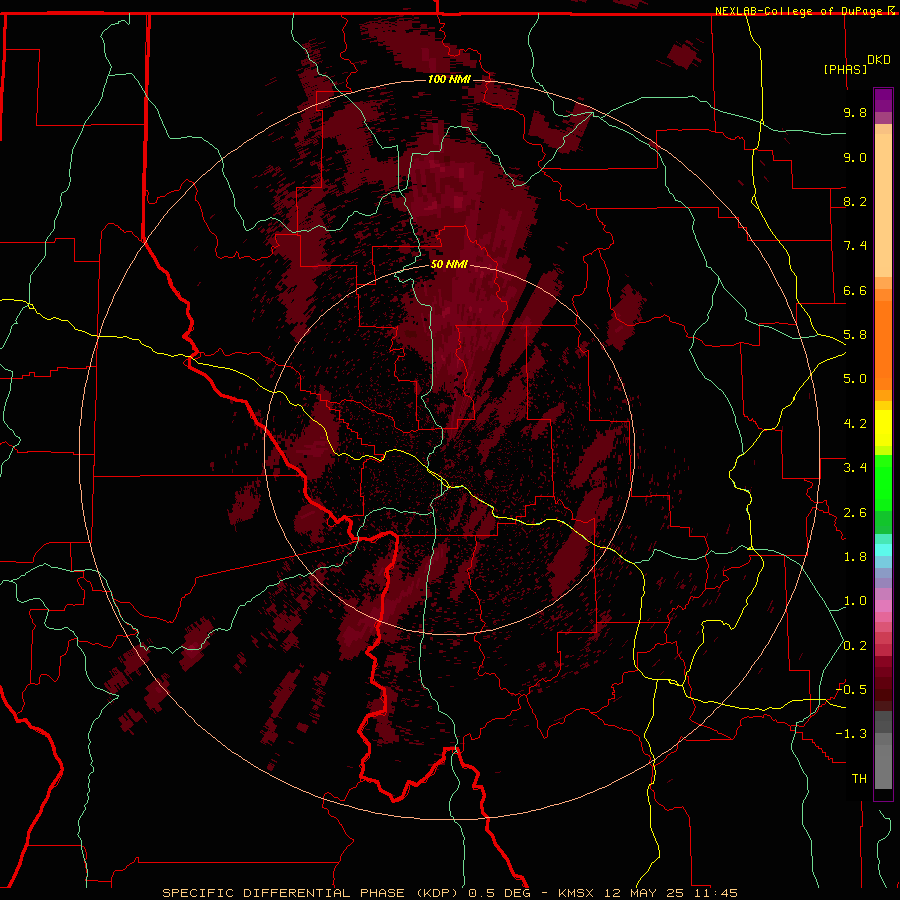900x900 pixels.
Task: Click the -1.3 value on color scale
Action: click(852, 734)
